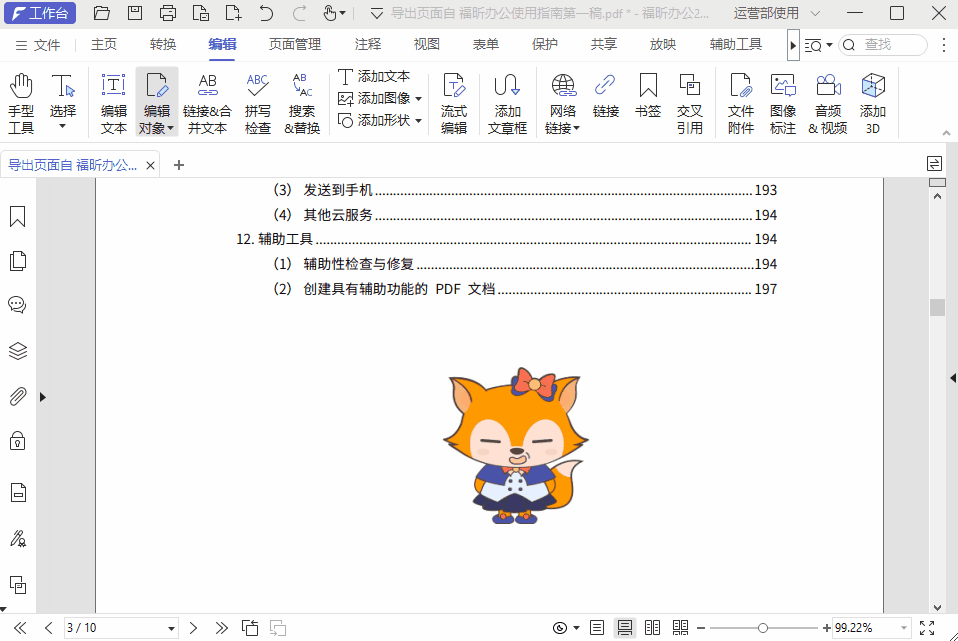Screen dimensions: 958x641
Task: Select the 手型工具 (Hand tool)
Action: (21, 100)
